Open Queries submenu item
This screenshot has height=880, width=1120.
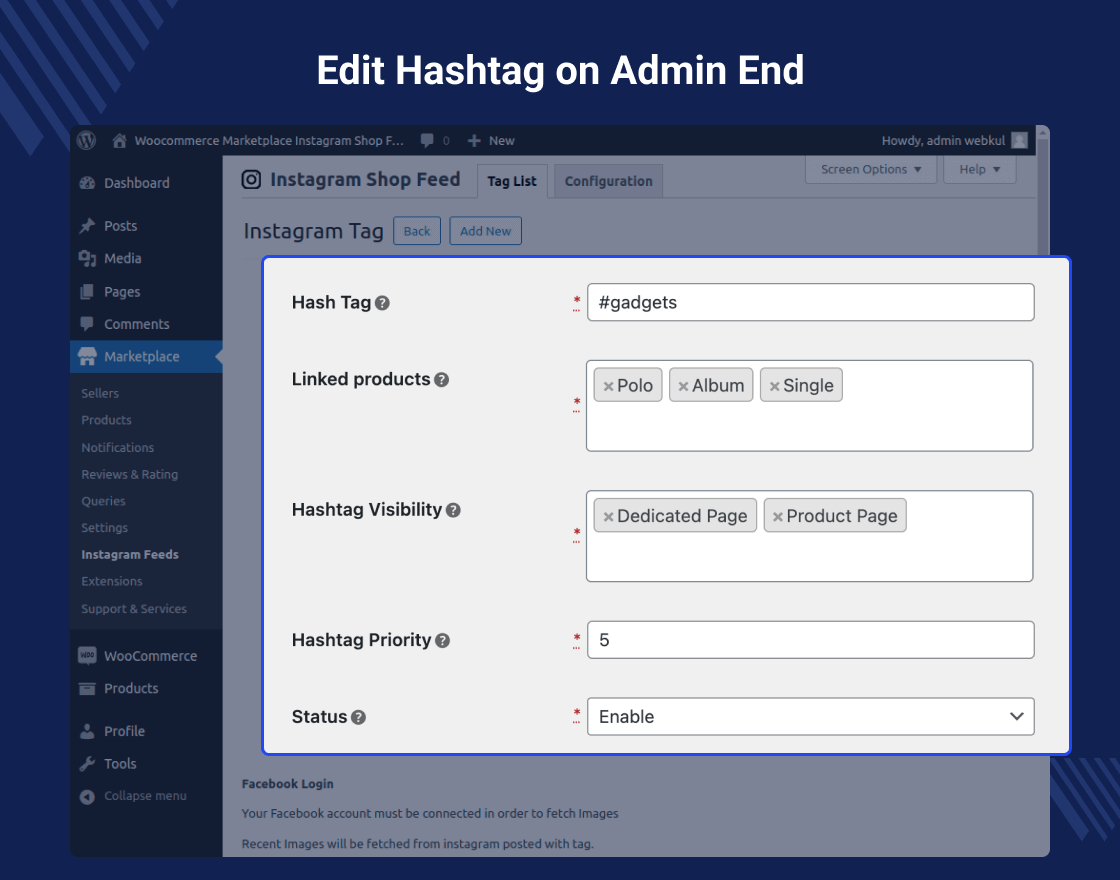[104, 501]
